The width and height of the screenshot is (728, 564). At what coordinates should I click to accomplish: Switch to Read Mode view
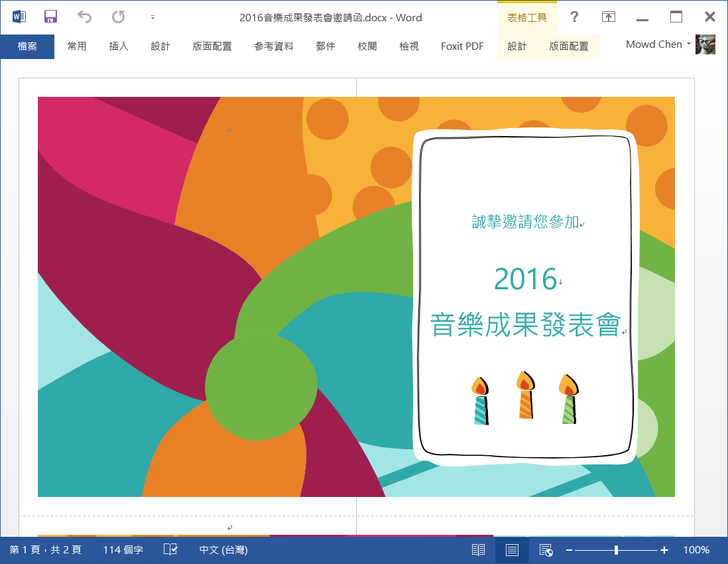[x=478, y=550]
